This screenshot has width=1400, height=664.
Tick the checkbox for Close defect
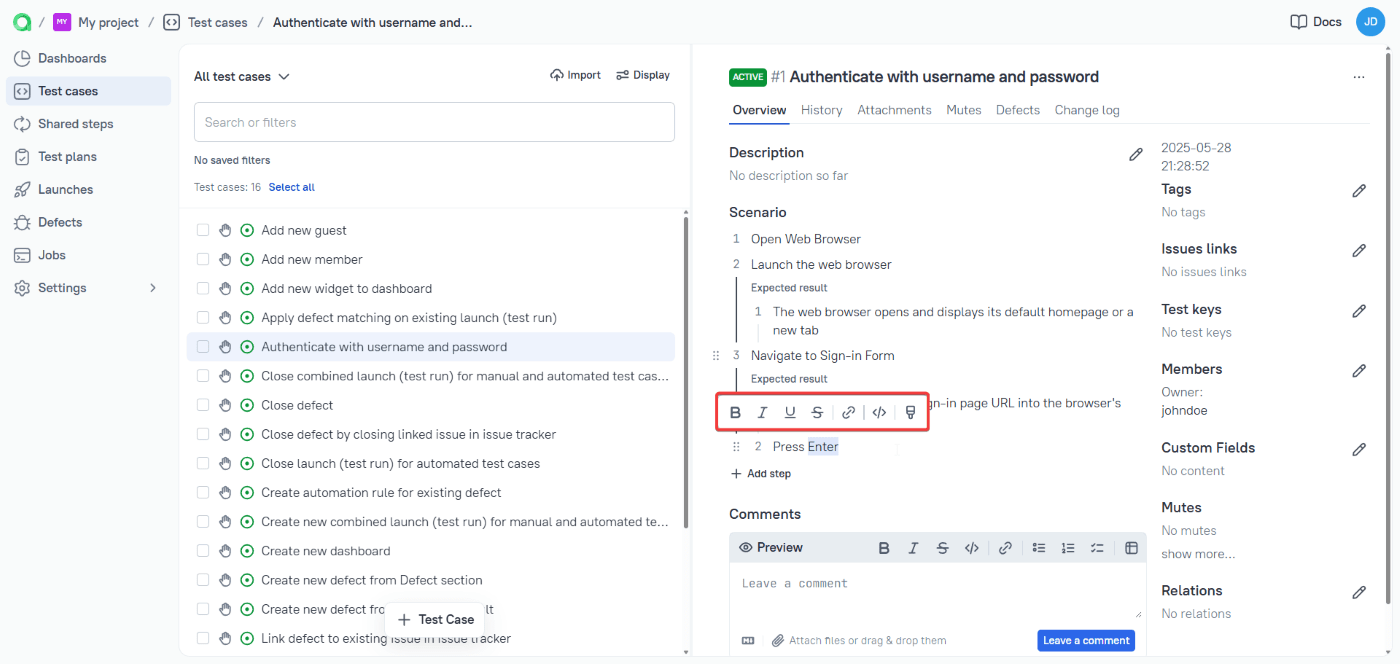point(203,404)
